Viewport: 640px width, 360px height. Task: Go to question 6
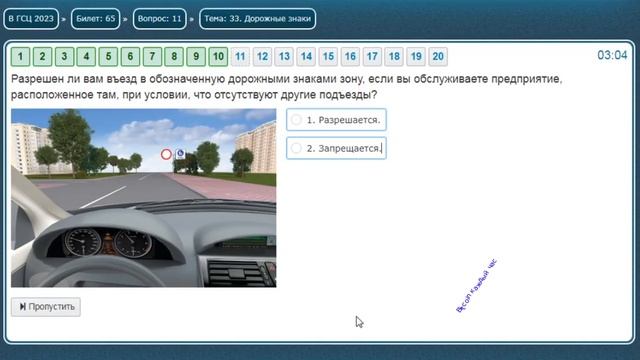(x=130, y=56)
